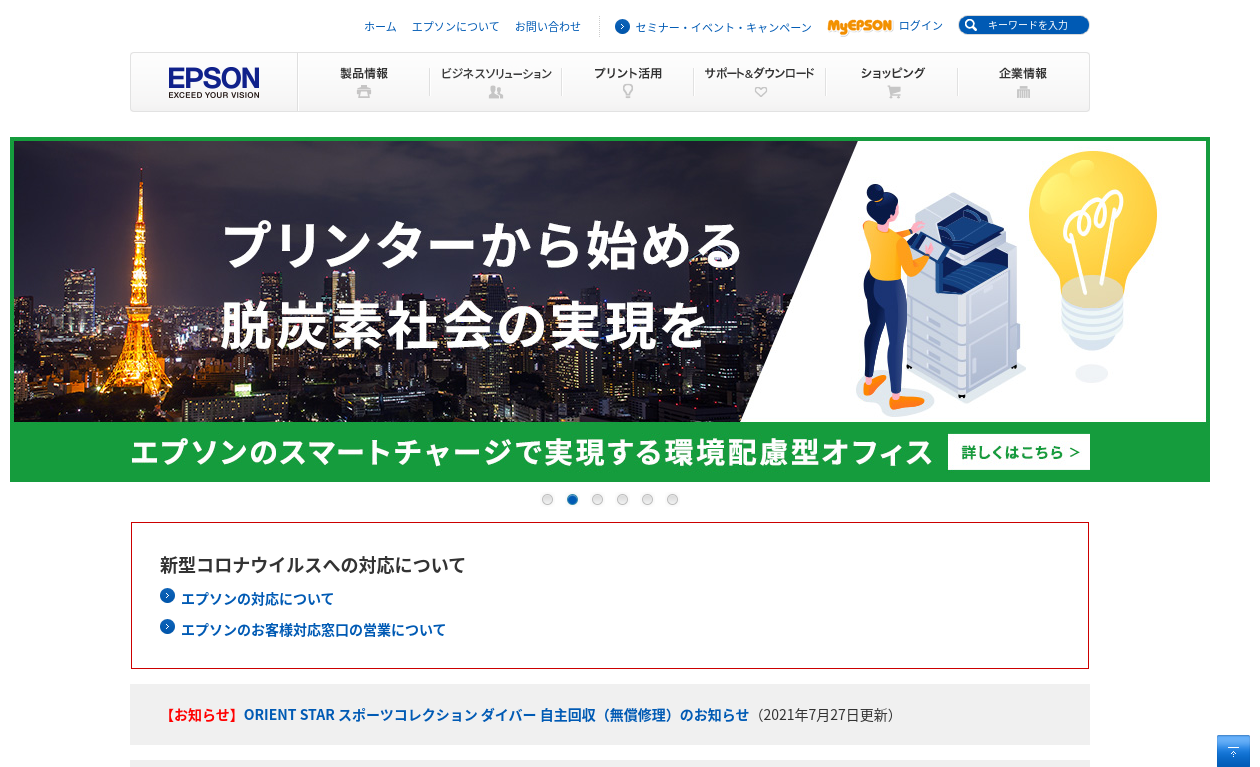Open エプソンのお客様対応窓口の営業について link text
The height and width of the screenshot is (767, 1260).
(313, 630)
